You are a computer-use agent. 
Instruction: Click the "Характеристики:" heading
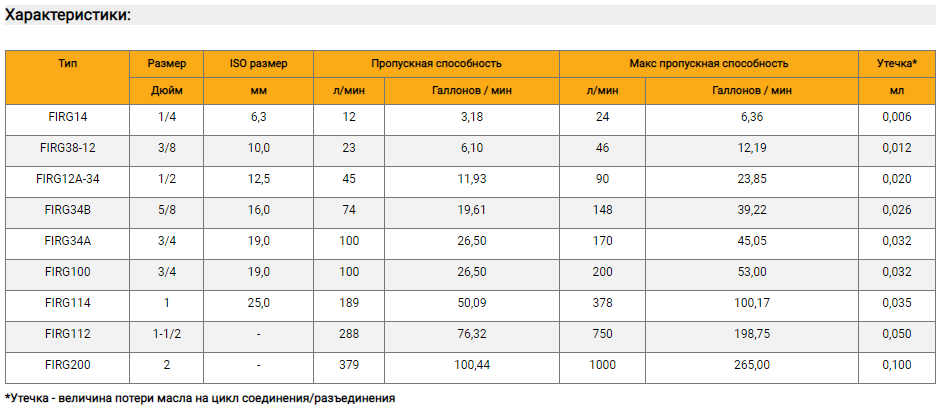click(68, 16)
